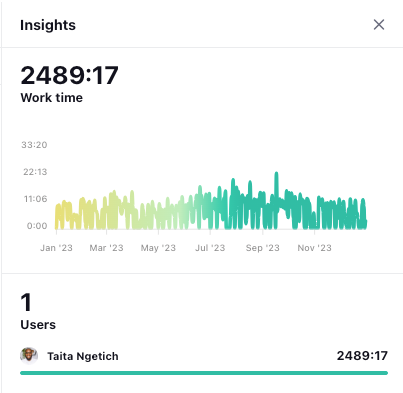403x393 pixels.
Task: Click the 11:06 axis label
Action: coord(35,199)
